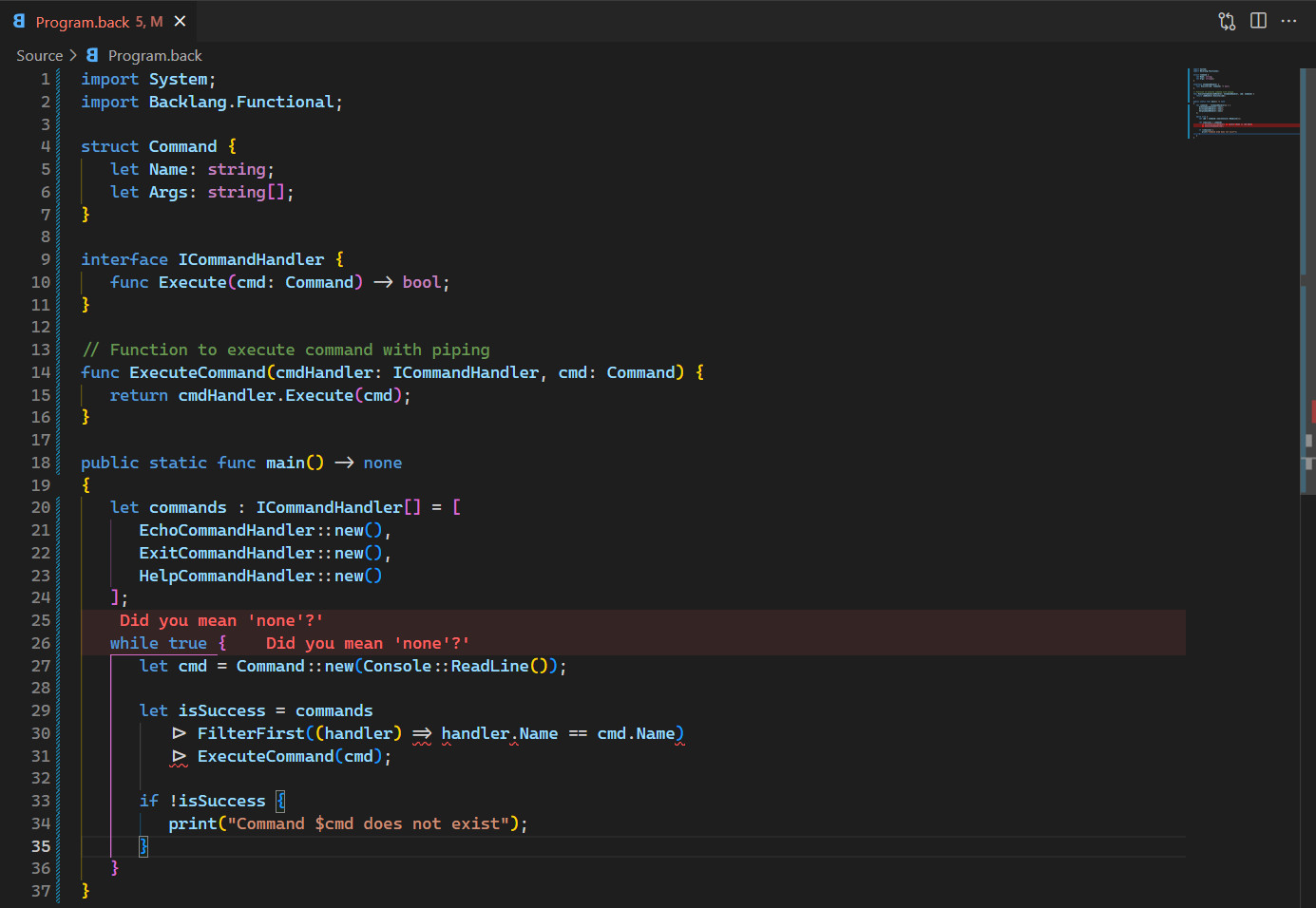Click the inline error after 'while true {'
Screen dimensions: 1316x908
(368, 643)
